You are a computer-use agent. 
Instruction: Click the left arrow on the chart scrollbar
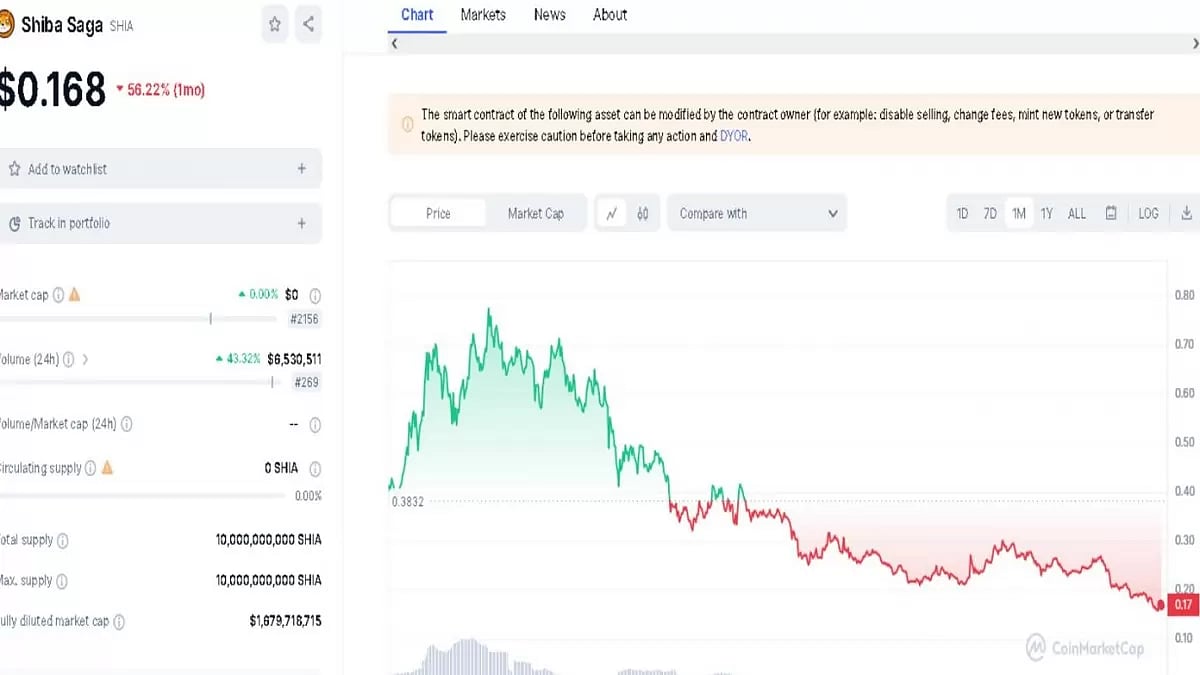coord(394,44)
